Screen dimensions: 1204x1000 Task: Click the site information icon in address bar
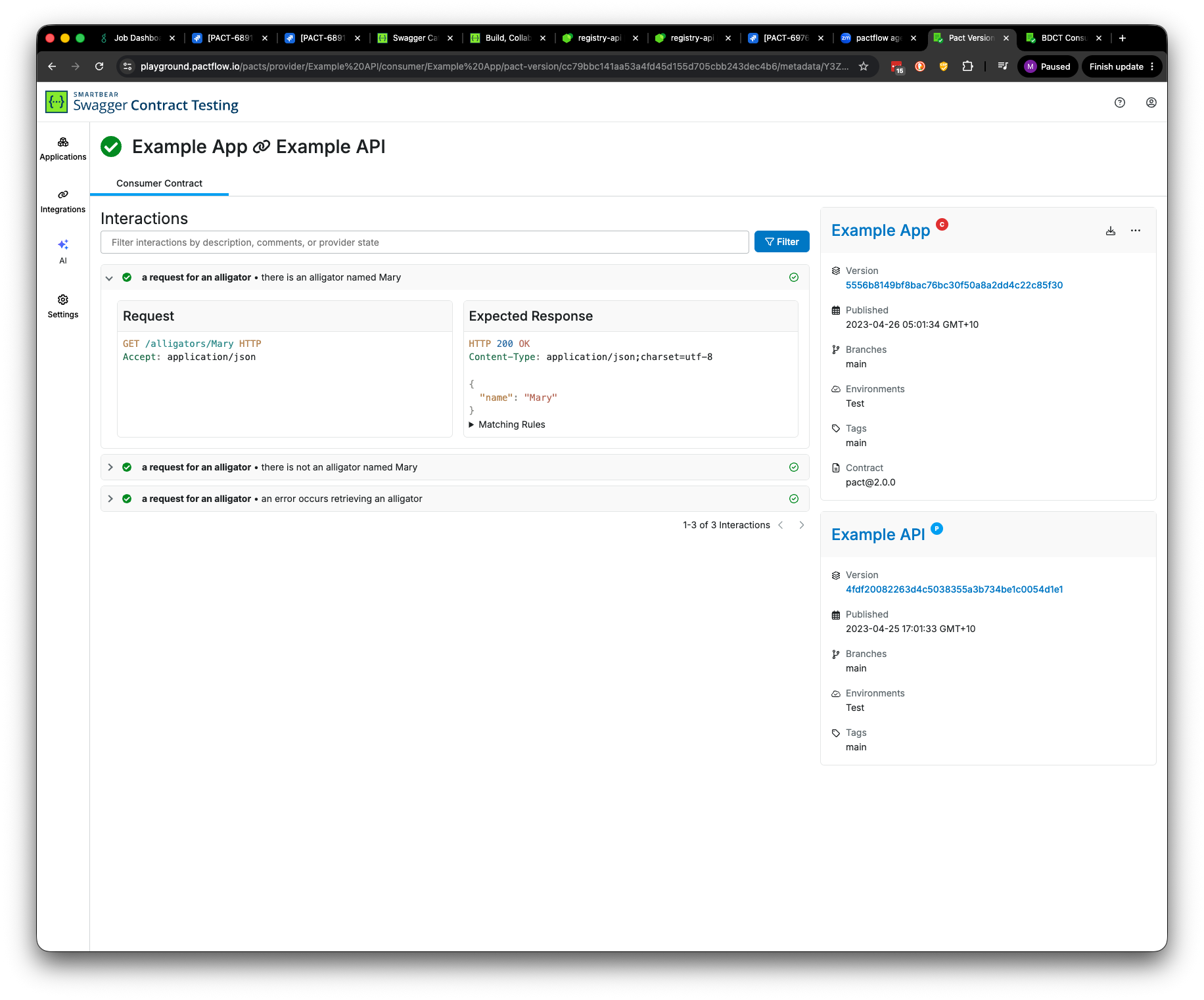tap(128, 66)
